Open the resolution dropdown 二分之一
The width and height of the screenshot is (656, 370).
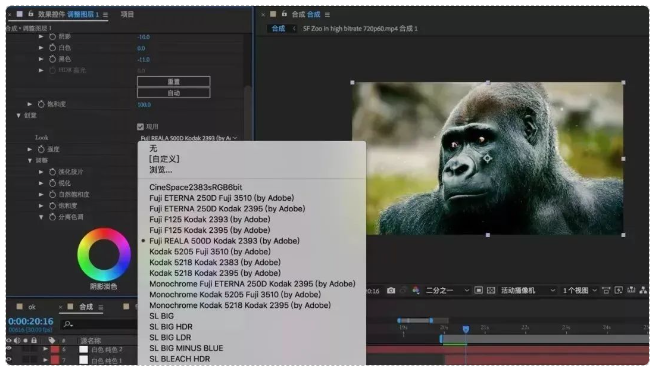(447, 290)
